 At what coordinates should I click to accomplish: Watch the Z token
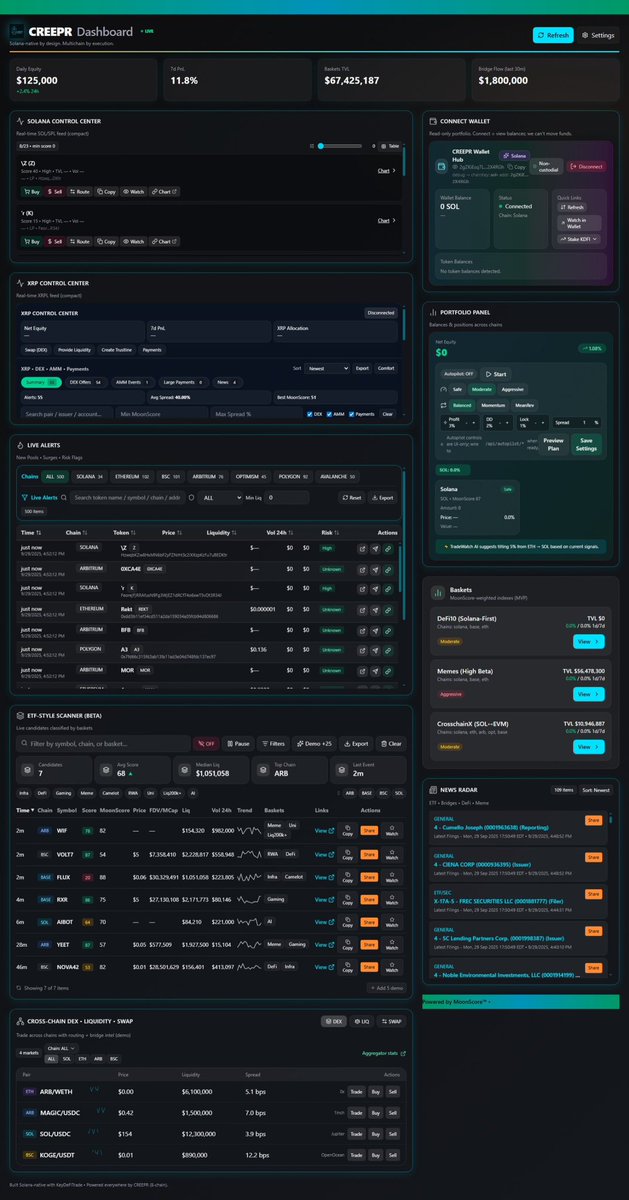(134, 191)
